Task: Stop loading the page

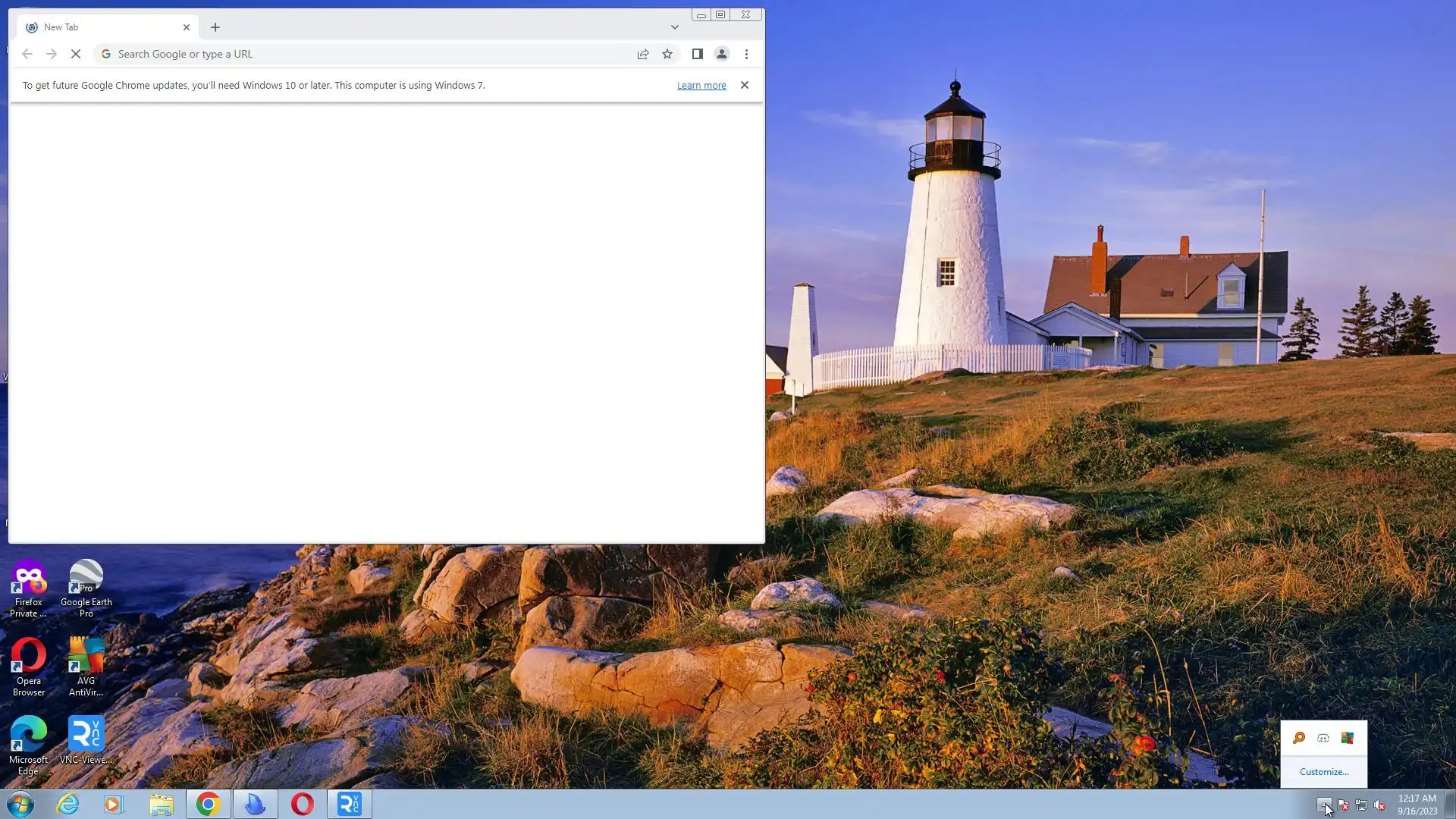Action: (x=76, y=54)
